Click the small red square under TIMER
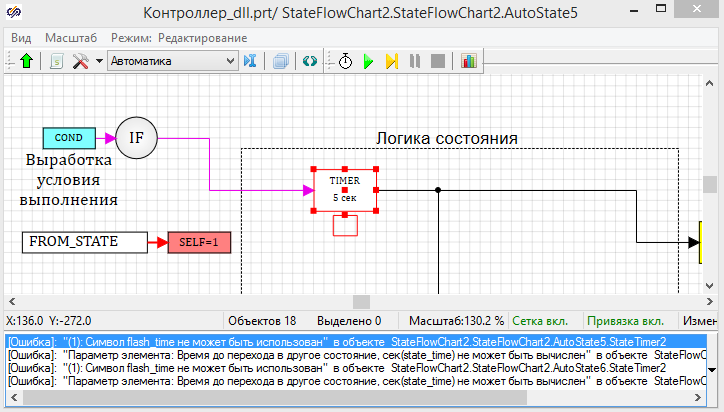The image size is (724, 412). tap(345, 225)
